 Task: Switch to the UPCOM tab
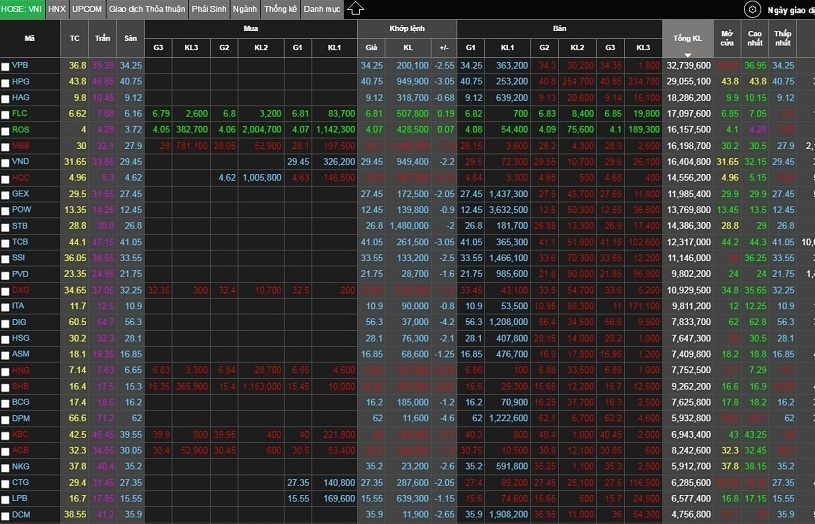point(87,9)
